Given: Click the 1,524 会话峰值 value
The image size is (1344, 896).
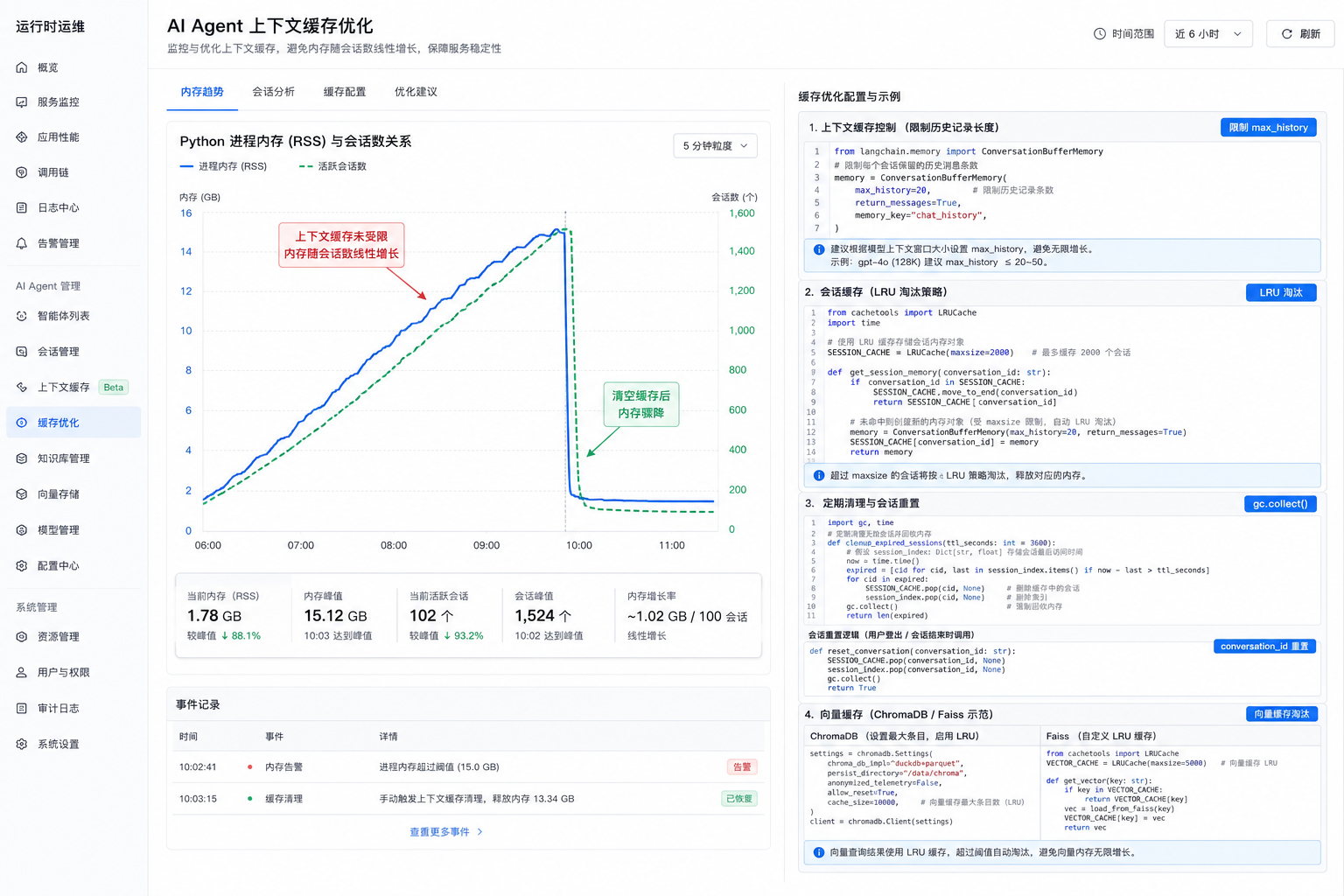Looking at the screenshot, I should pyautogui.click(x=542, y=616).
